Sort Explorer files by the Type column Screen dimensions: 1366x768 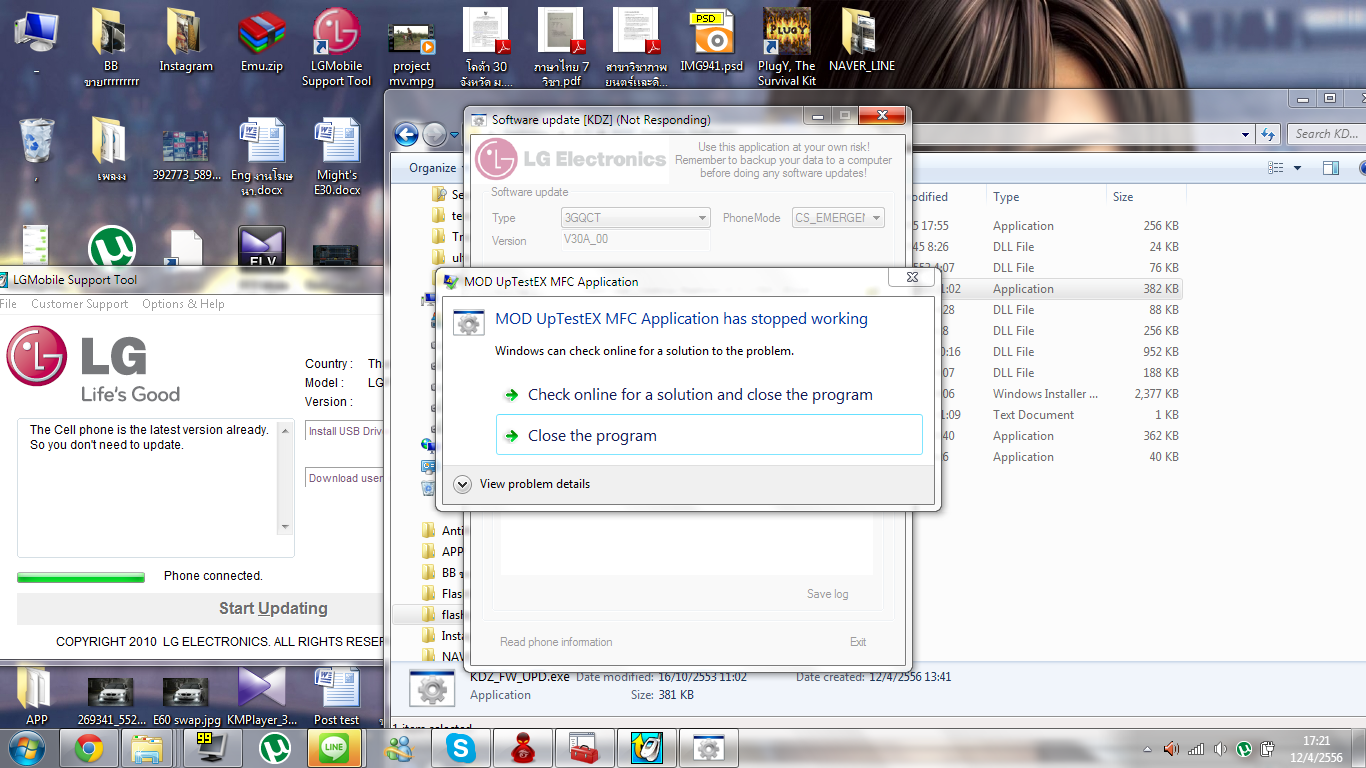coord(1045,197)
